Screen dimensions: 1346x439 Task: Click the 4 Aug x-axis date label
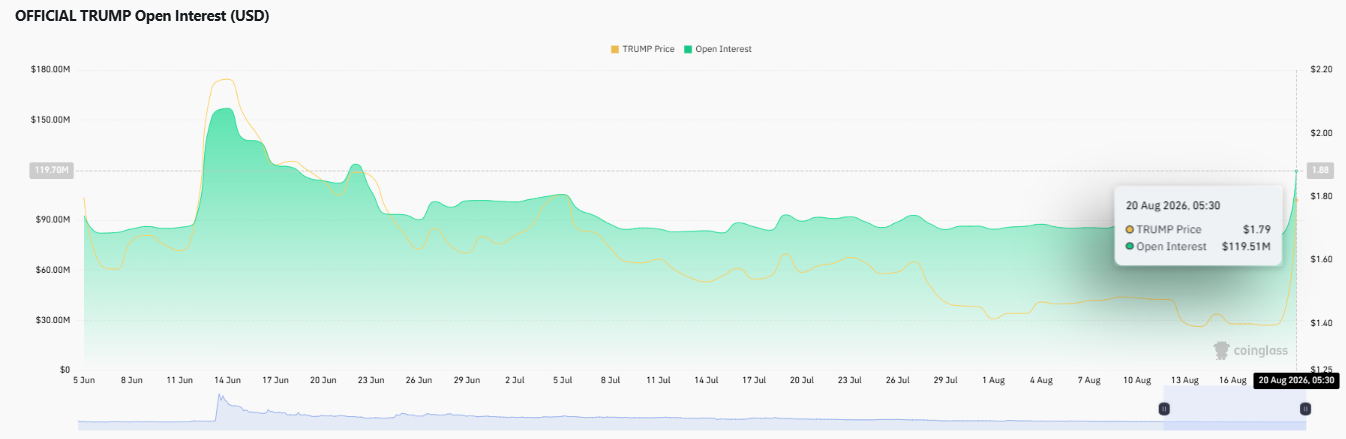pyautogui.click(x=1041, y=380)
